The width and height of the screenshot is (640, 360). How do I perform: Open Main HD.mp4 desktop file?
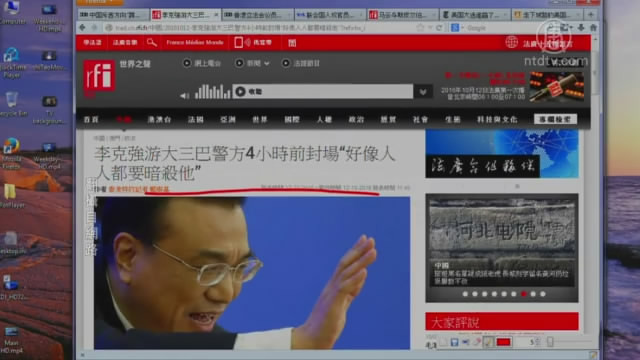click(11, 340)
